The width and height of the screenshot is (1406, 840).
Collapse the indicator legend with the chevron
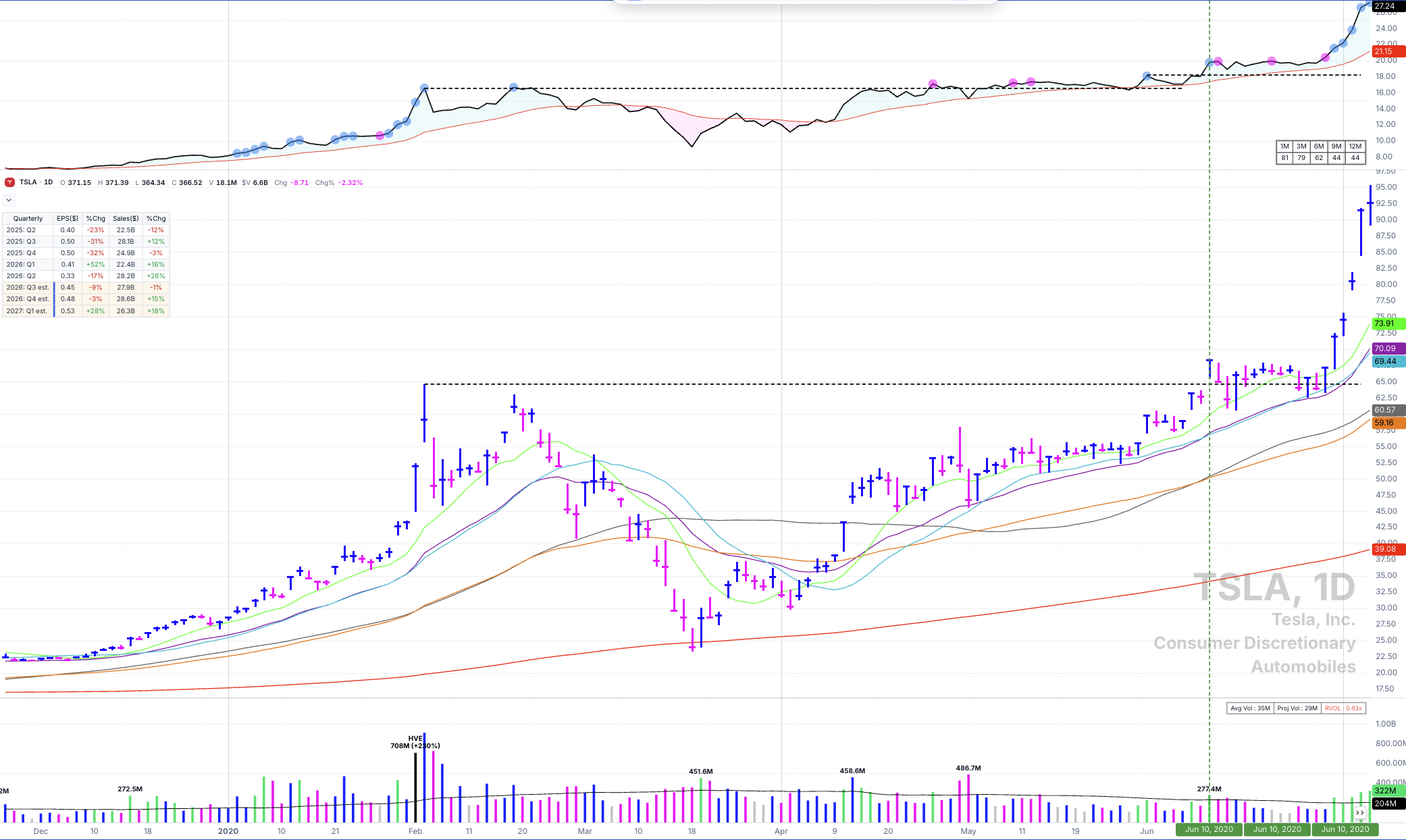[x=9, y=200]
